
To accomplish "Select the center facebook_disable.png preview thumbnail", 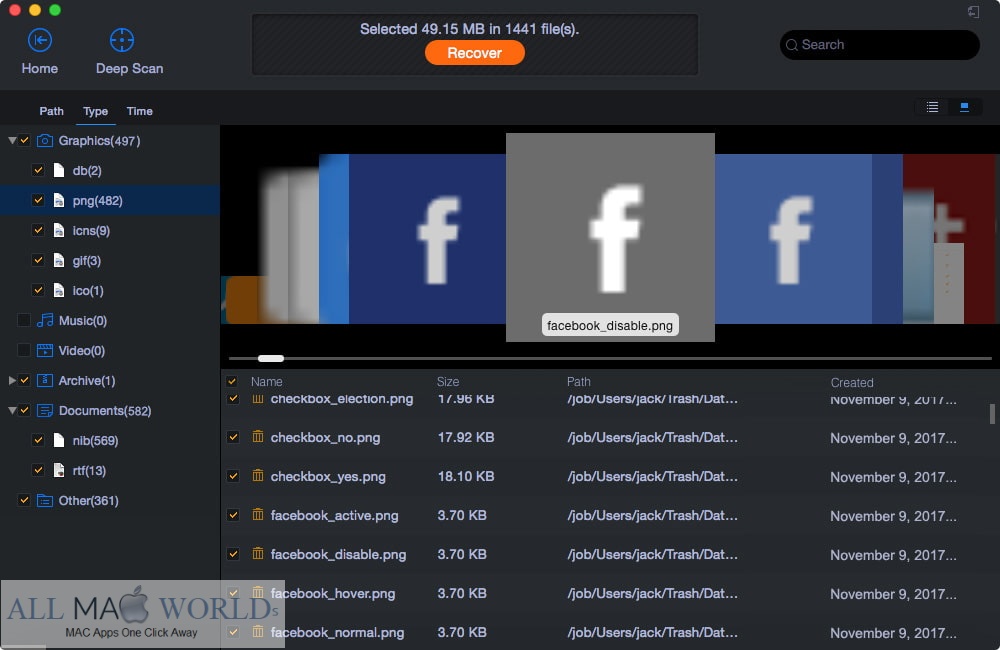I will [x=610, y=237].
